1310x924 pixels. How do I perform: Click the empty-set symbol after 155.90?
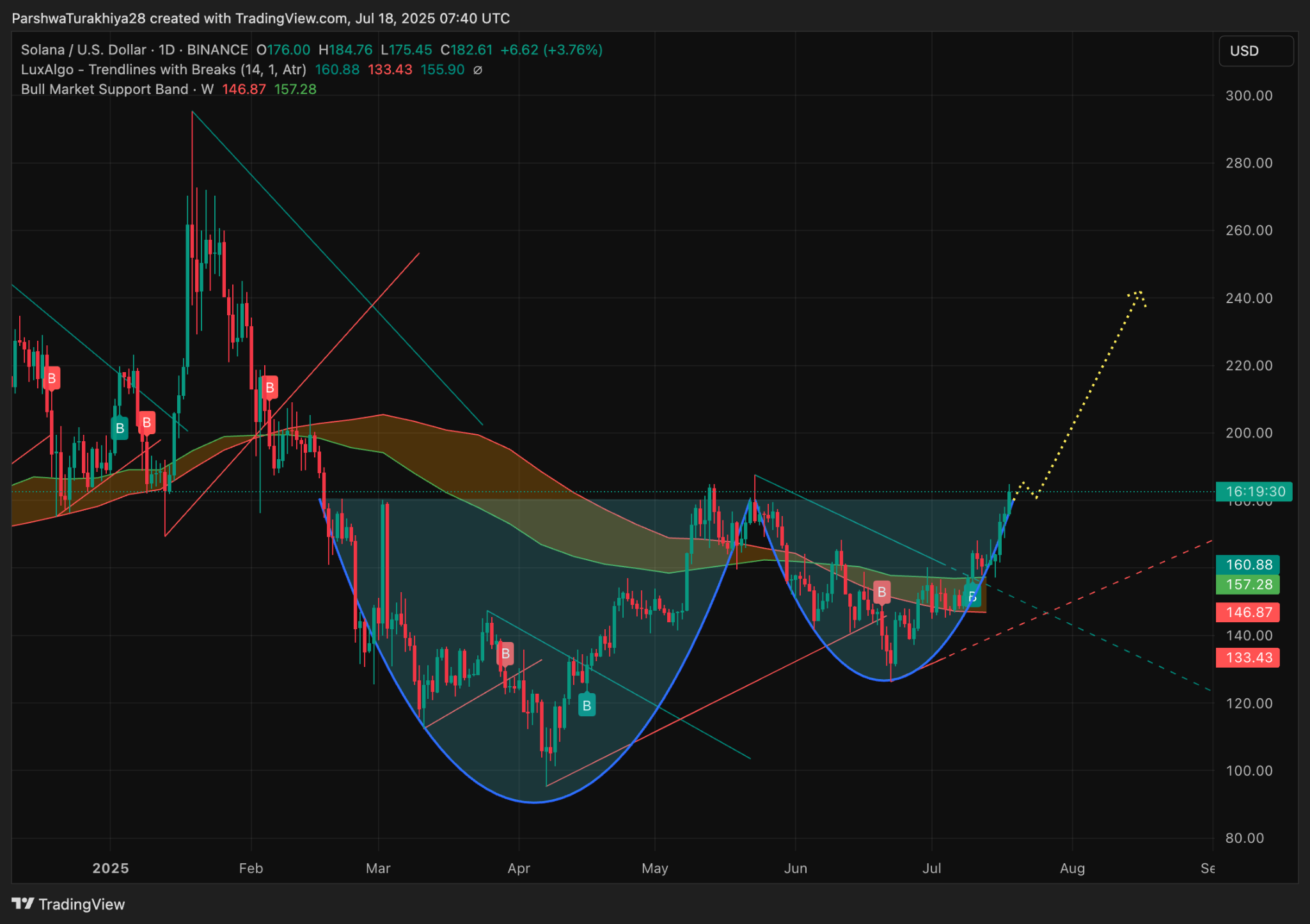(477, 70)
